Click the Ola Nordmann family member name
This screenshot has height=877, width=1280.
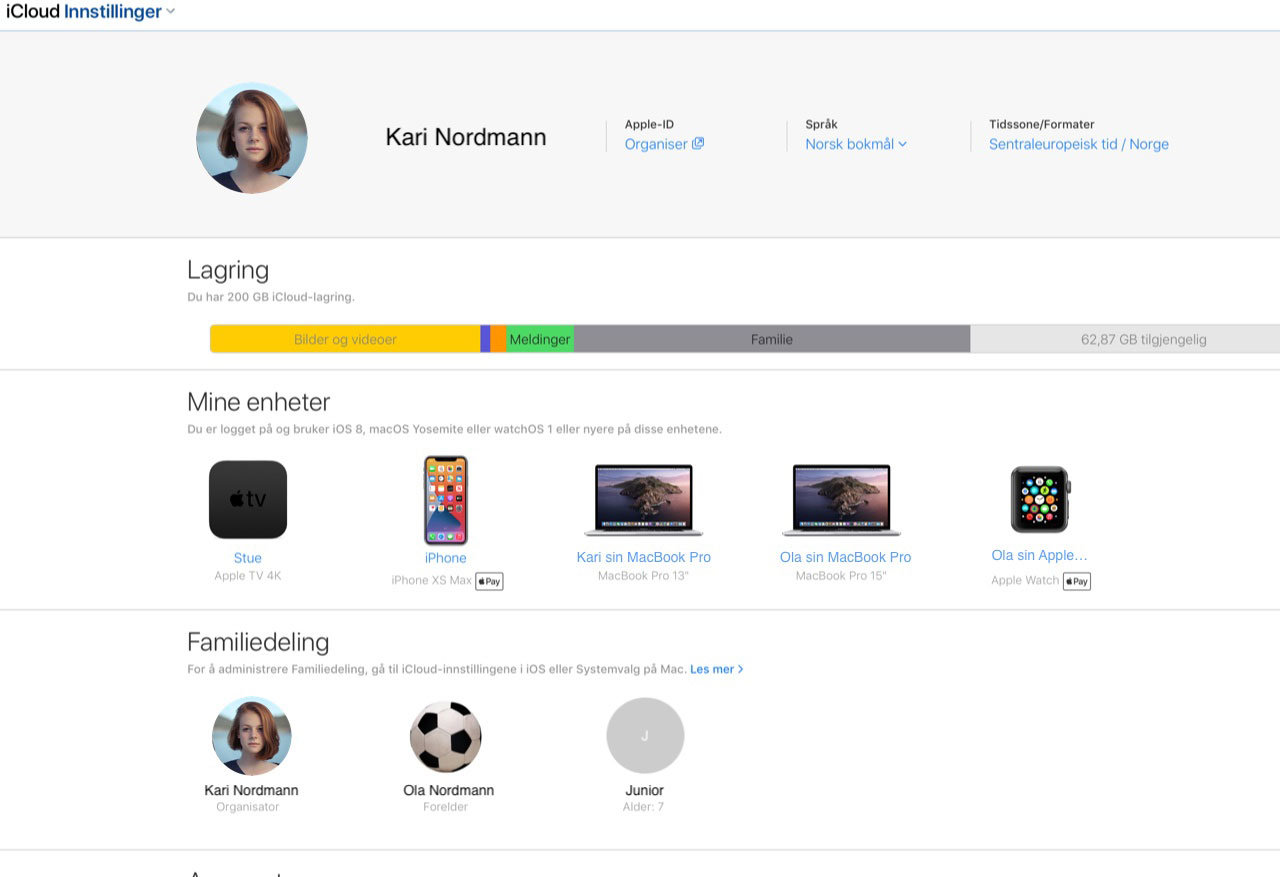[x=448, y=790]
